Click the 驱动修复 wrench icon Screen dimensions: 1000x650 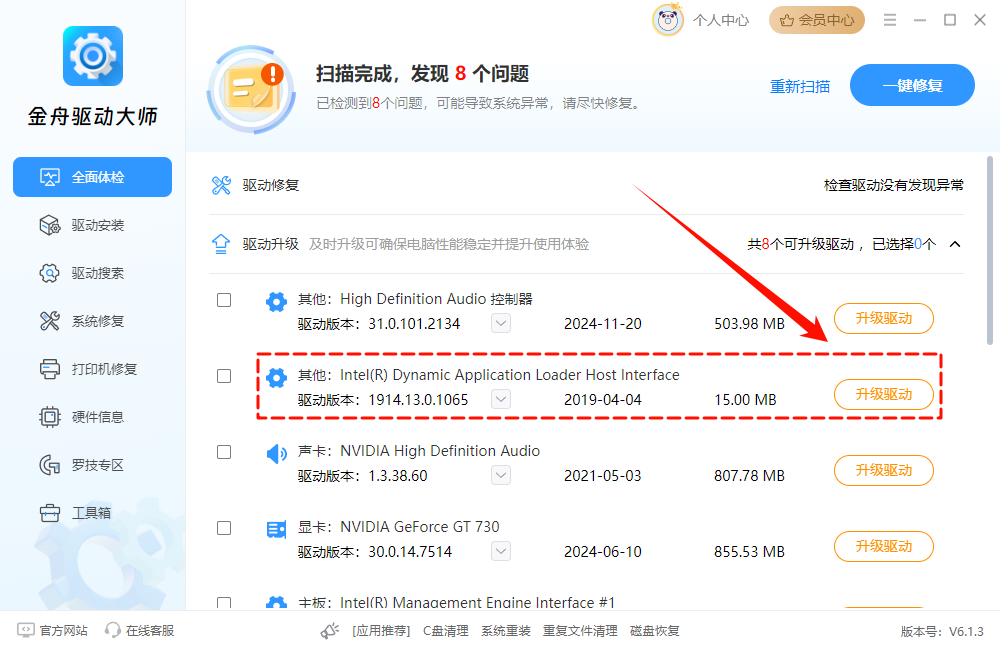click(221, 185)
